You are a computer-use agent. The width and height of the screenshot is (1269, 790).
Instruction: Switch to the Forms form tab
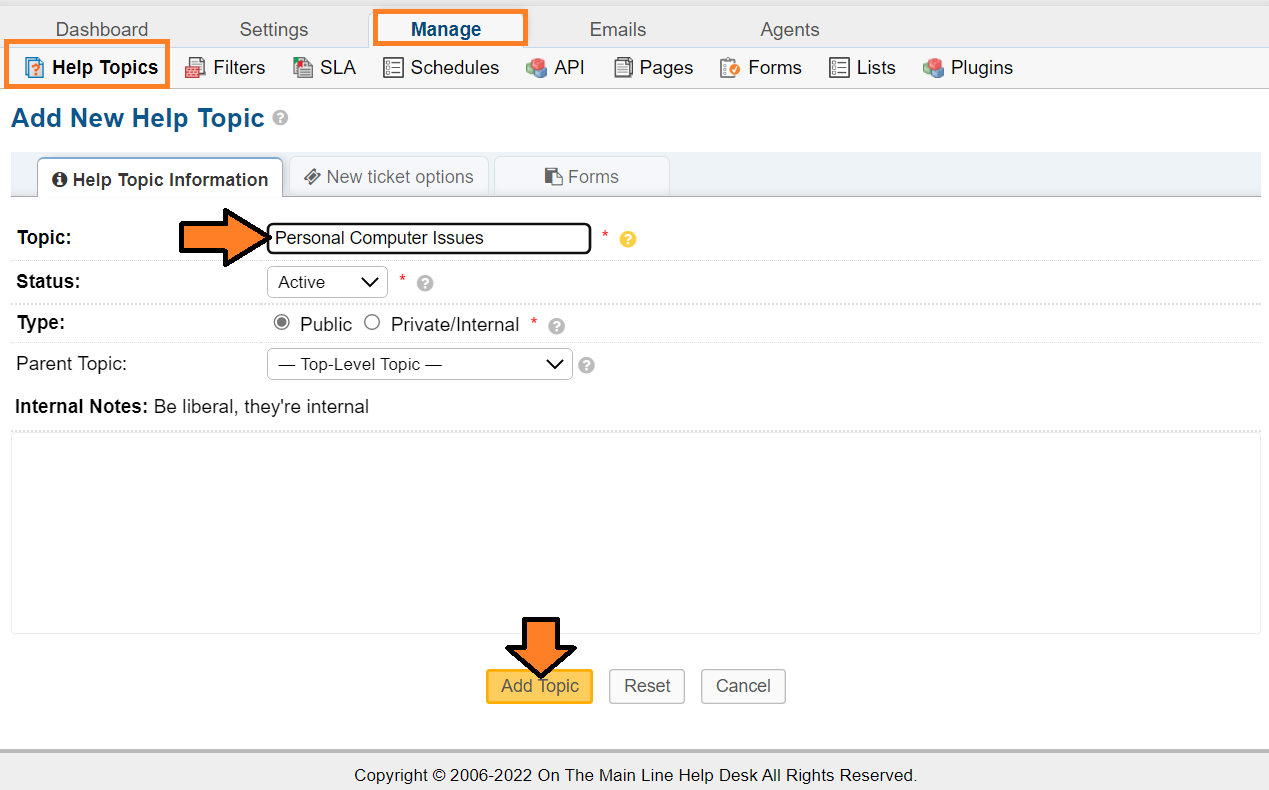point(582,176)
